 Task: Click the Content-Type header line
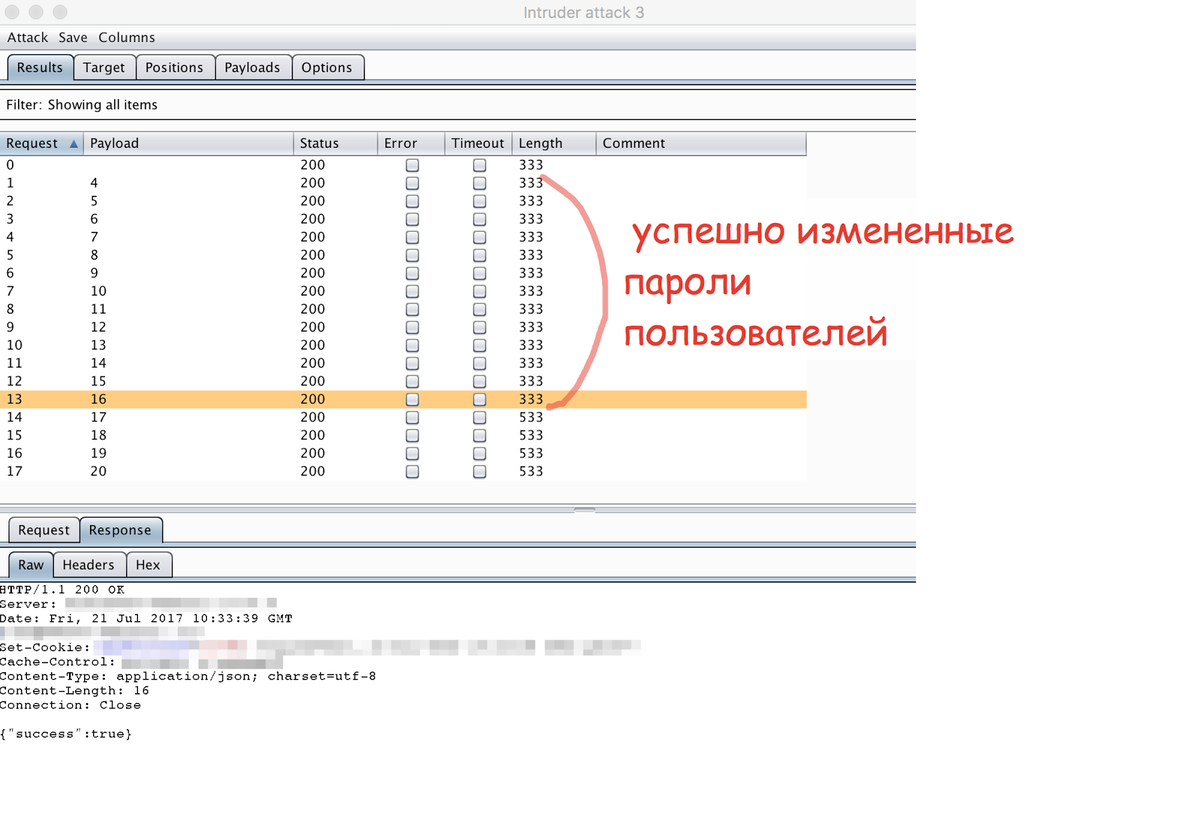click(x=188, y=676)
